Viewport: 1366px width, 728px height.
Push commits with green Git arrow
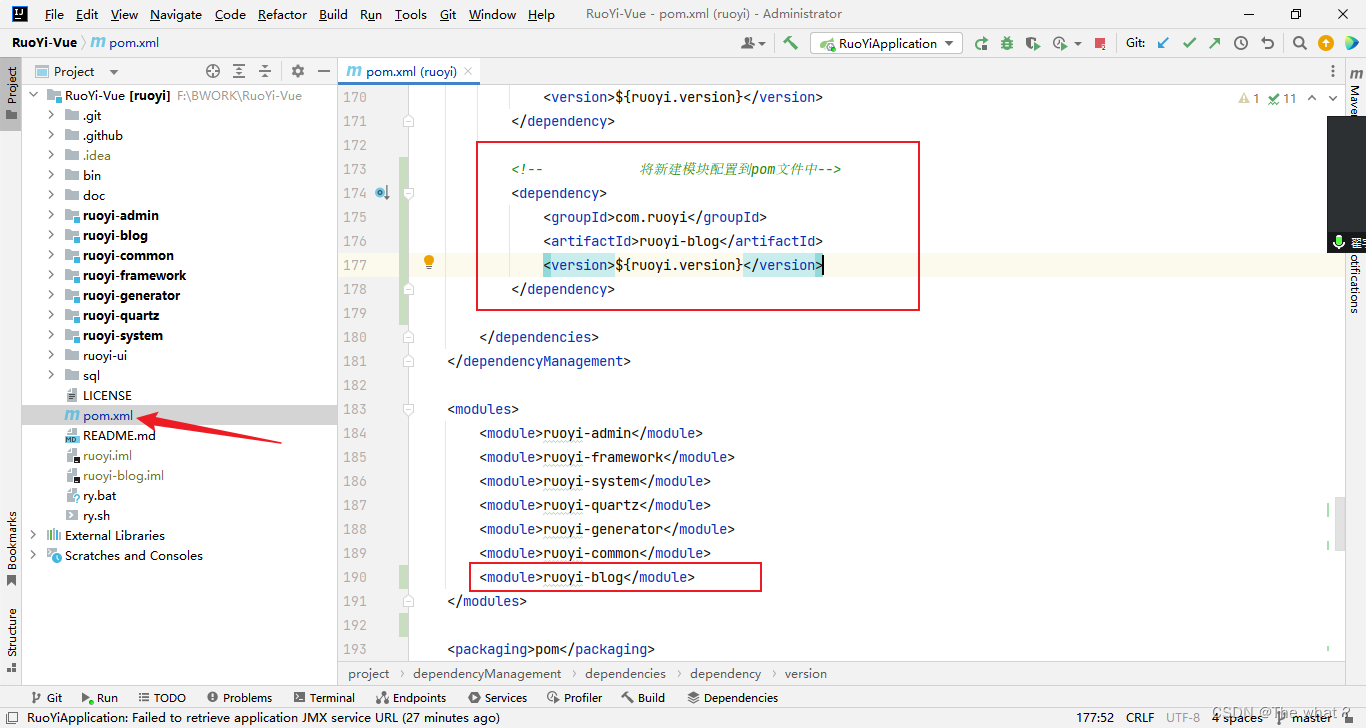(x=1214, y=43)
